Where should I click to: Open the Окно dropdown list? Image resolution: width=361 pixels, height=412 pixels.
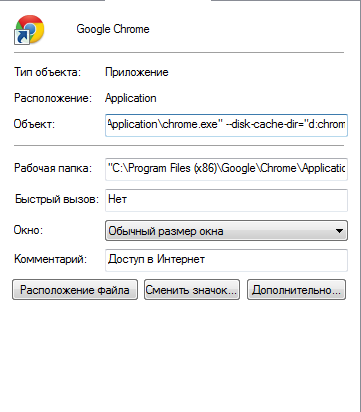(x=226, y=230)
